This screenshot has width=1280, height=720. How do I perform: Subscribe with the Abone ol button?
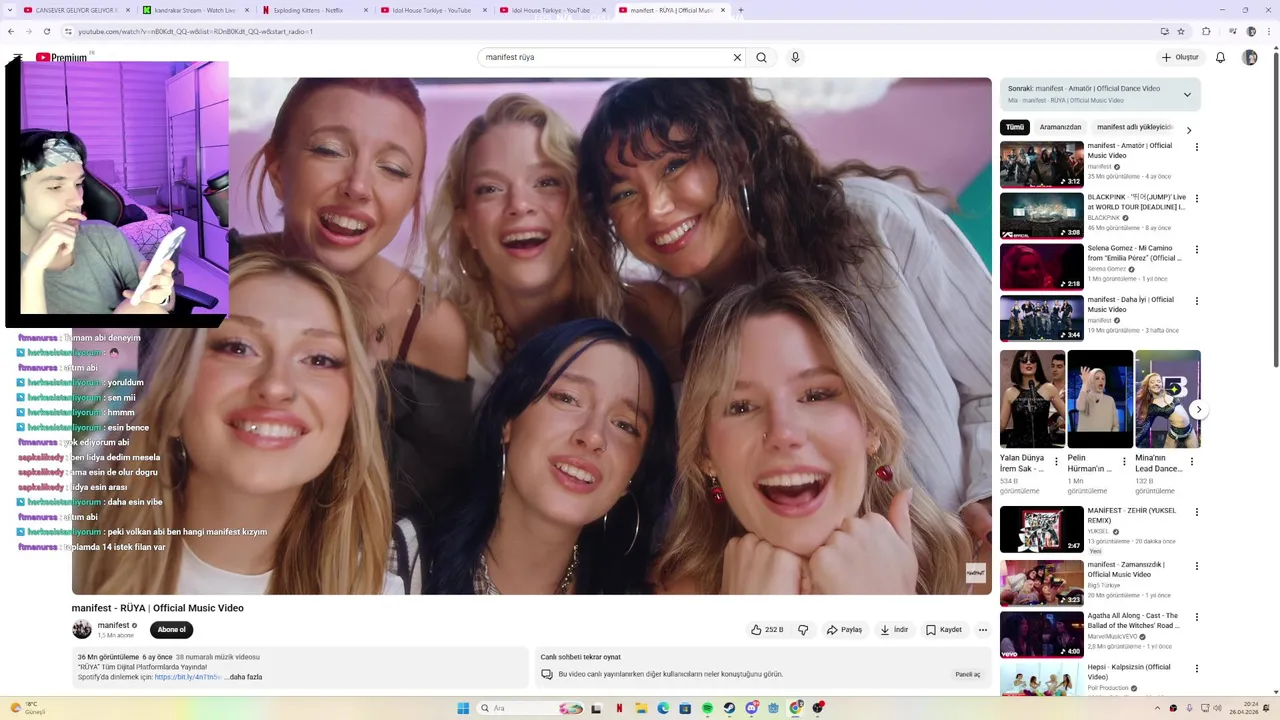point(171,630)
